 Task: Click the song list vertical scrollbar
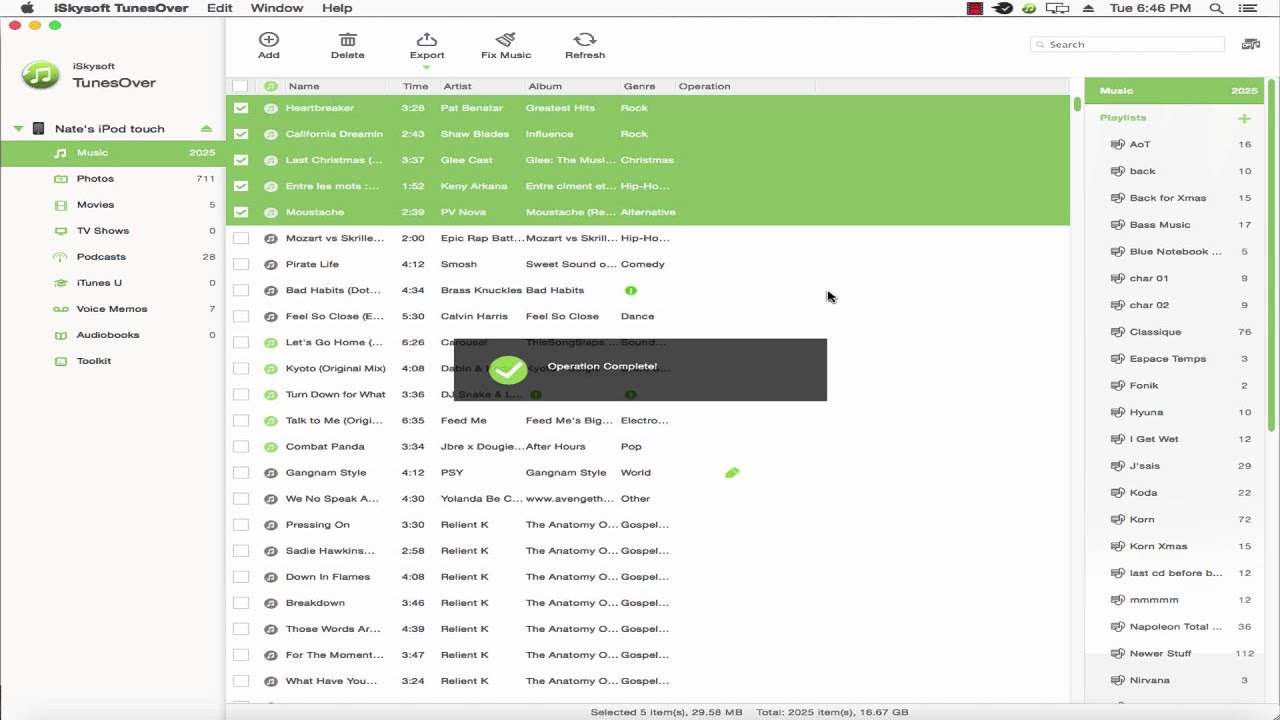point(1077,104)
